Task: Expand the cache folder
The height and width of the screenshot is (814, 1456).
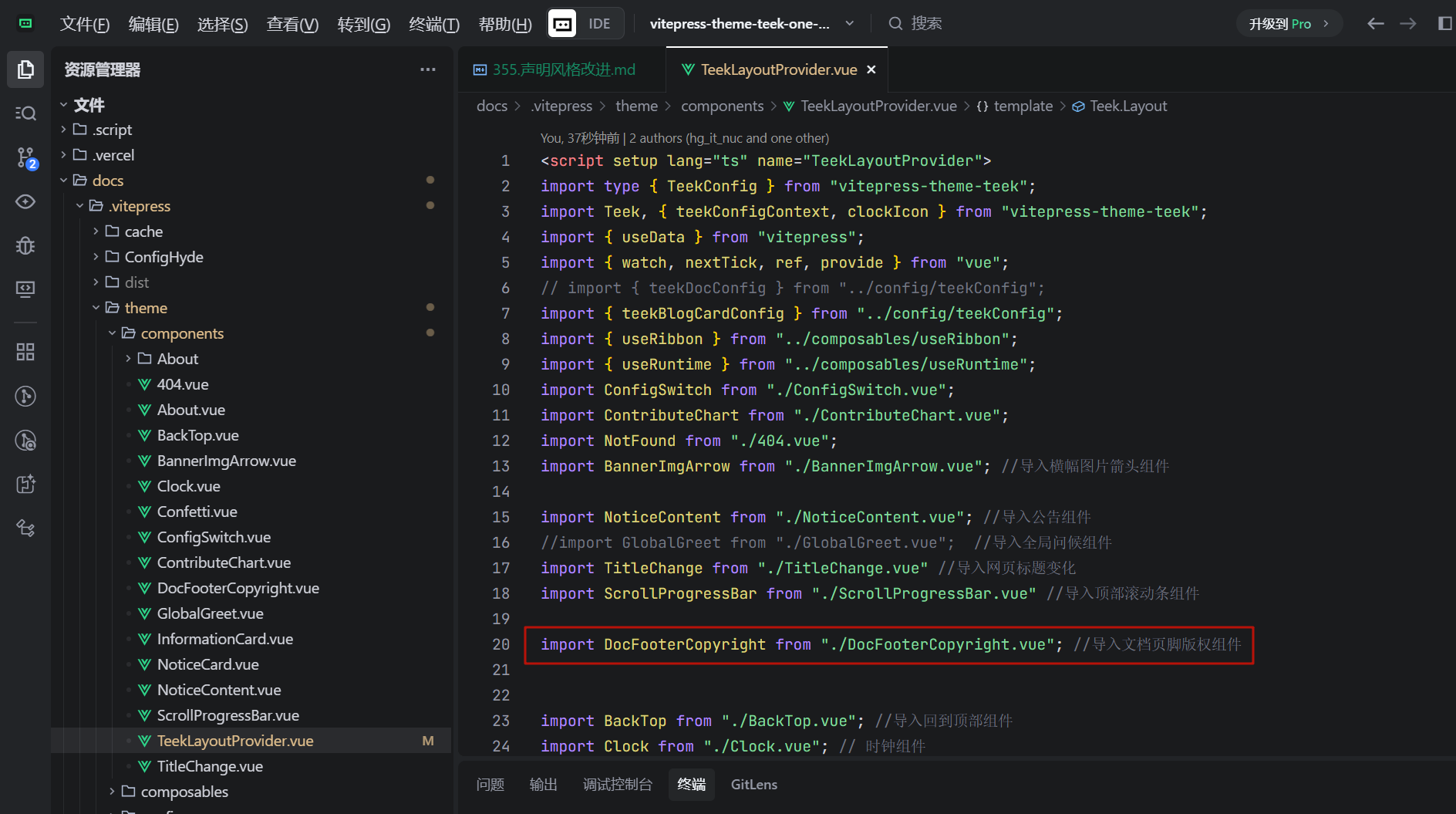Action: click(251, 231)
